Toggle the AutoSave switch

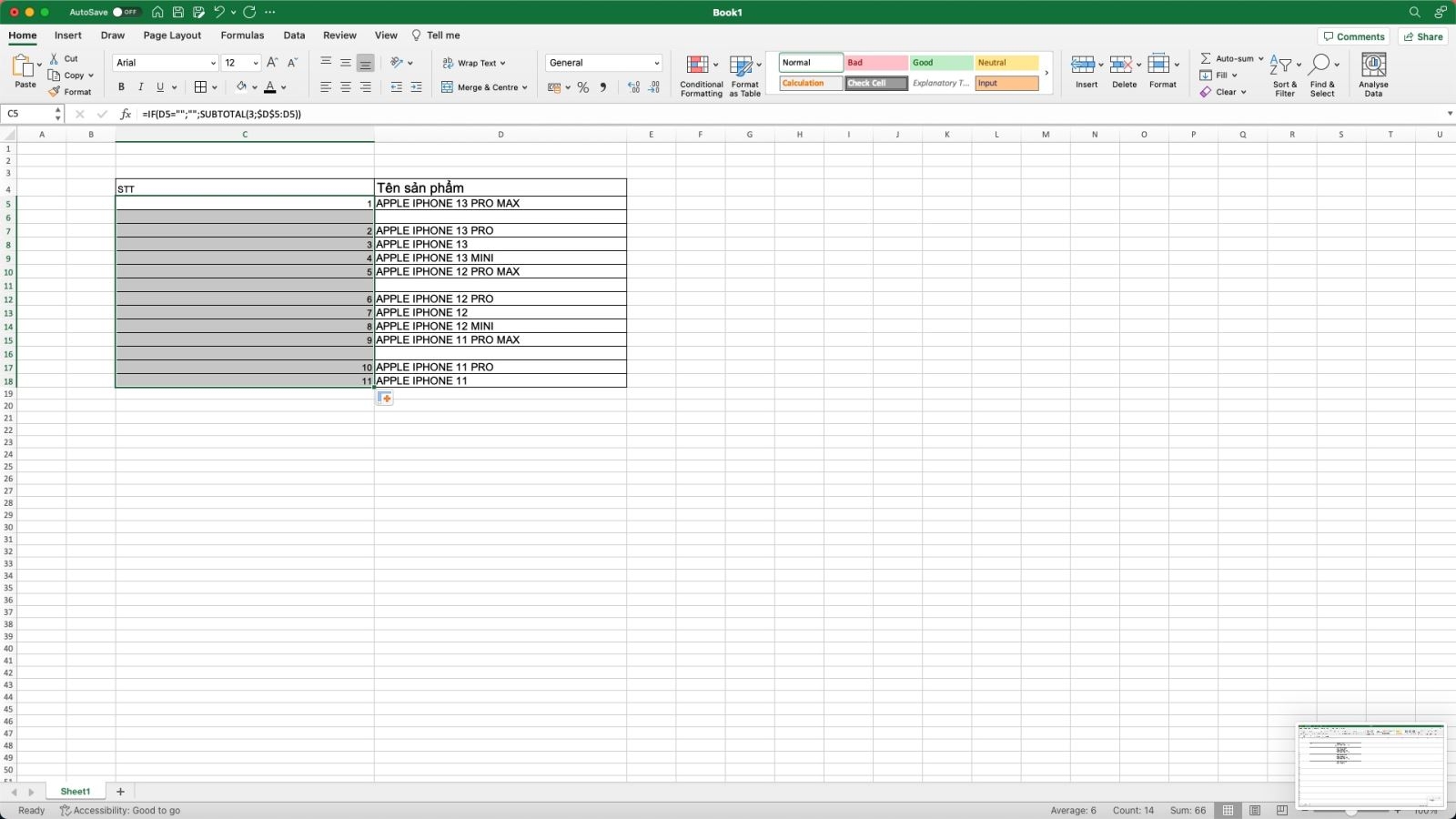(127, 12)
